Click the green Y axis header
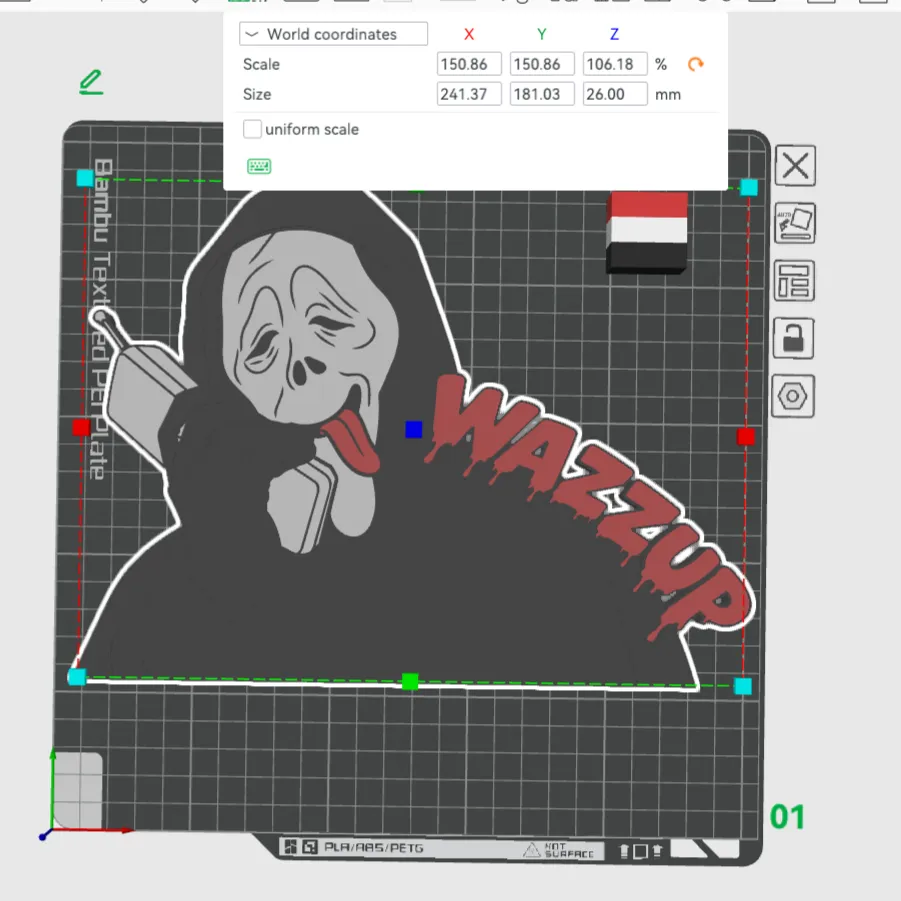This screenshot has width=901, height=901. tap(542, 34)
